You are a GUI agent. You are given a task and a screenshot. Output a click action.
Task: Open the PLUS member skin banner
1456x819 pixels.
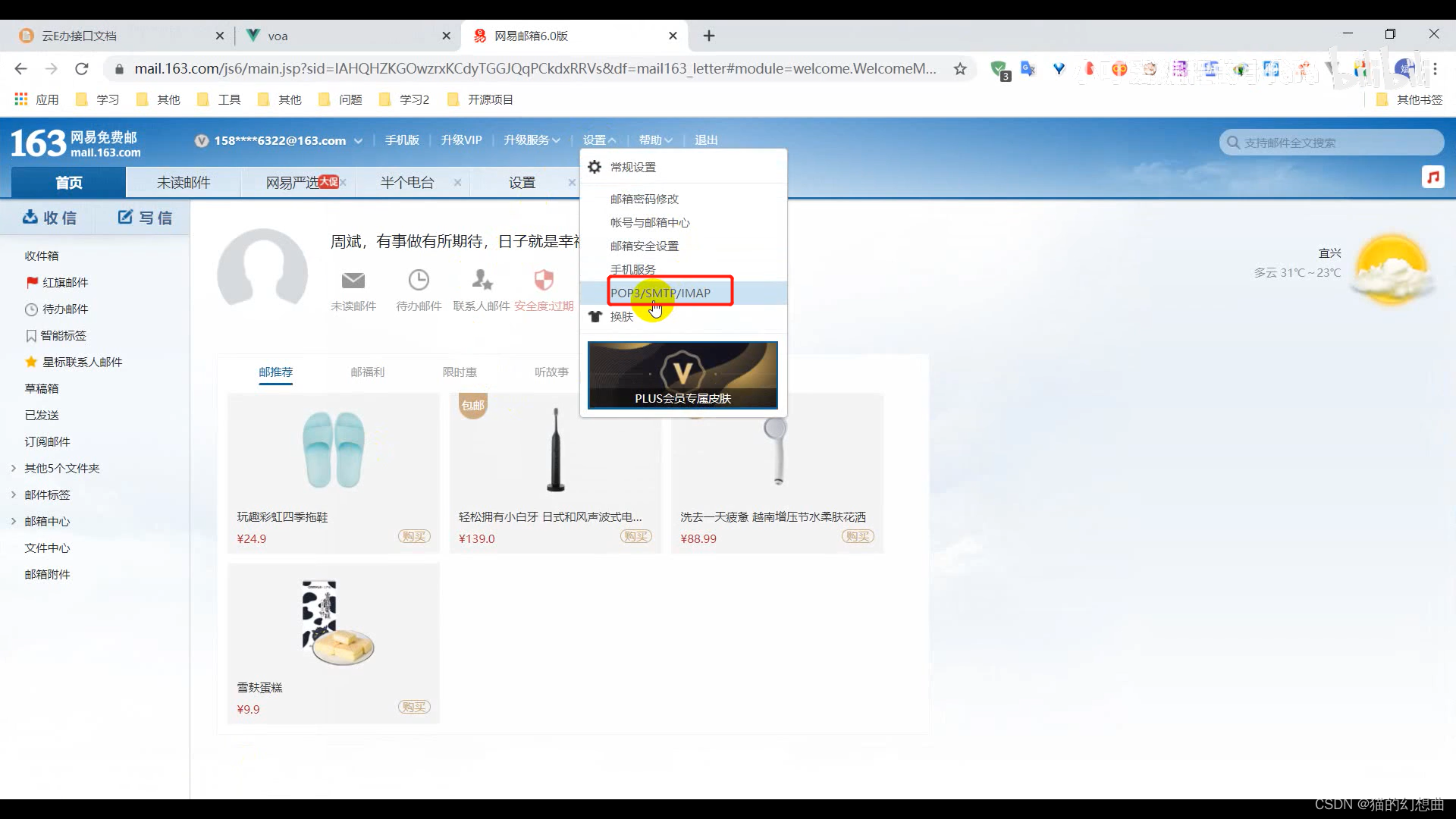682,375
